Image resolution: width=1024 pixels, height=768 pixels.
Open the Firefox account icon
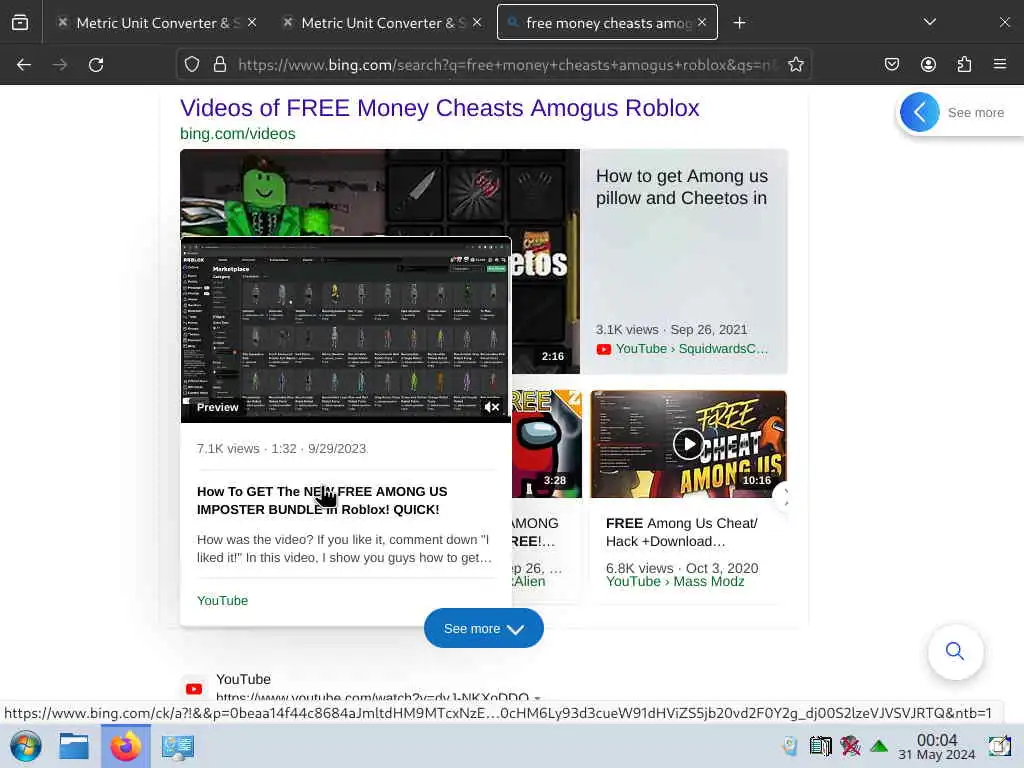tap(928, 65)
